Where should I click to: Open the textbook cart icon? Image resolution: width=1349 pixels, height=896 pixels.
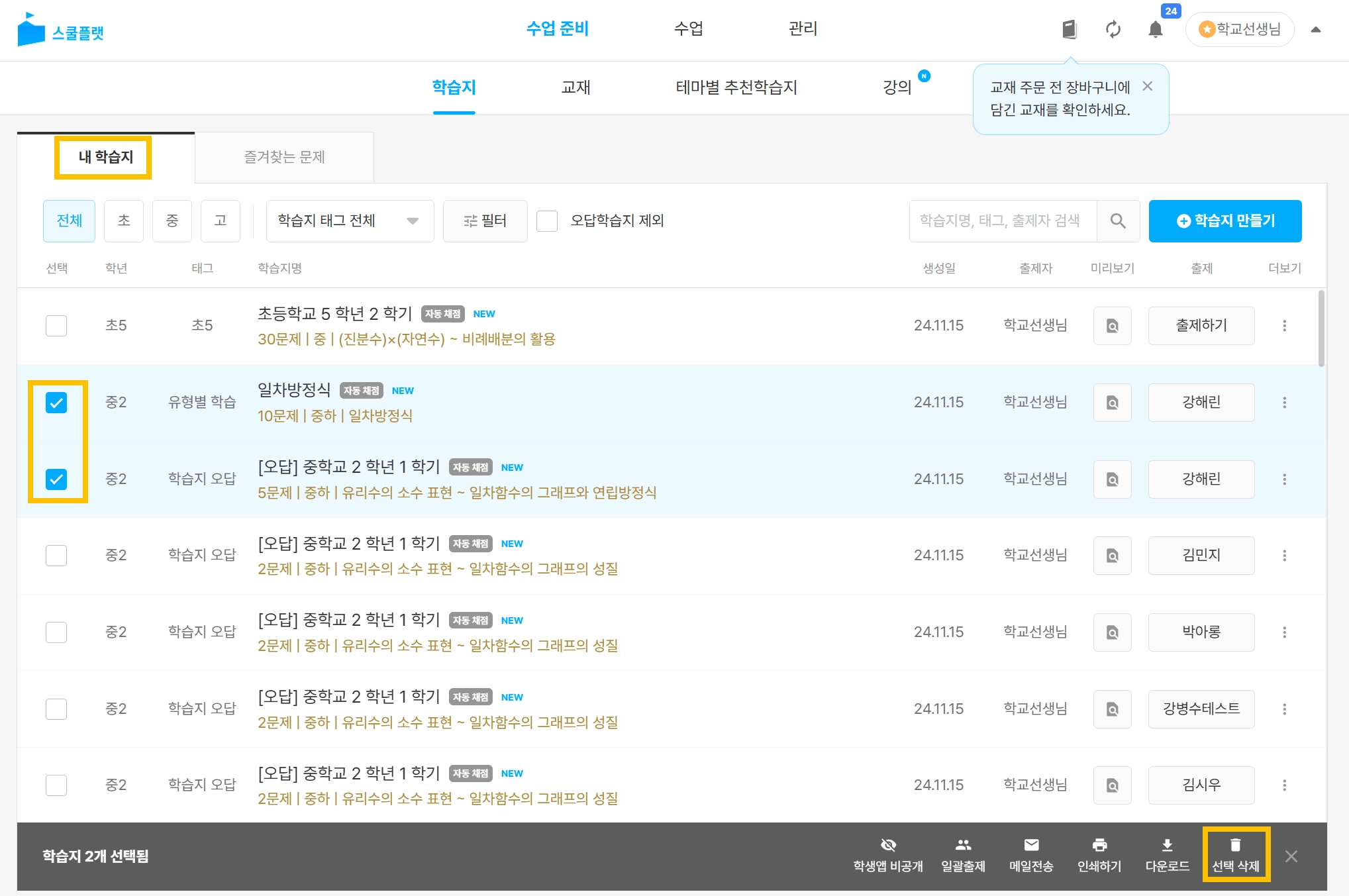pyautogui.click(x=1069, y=29)
